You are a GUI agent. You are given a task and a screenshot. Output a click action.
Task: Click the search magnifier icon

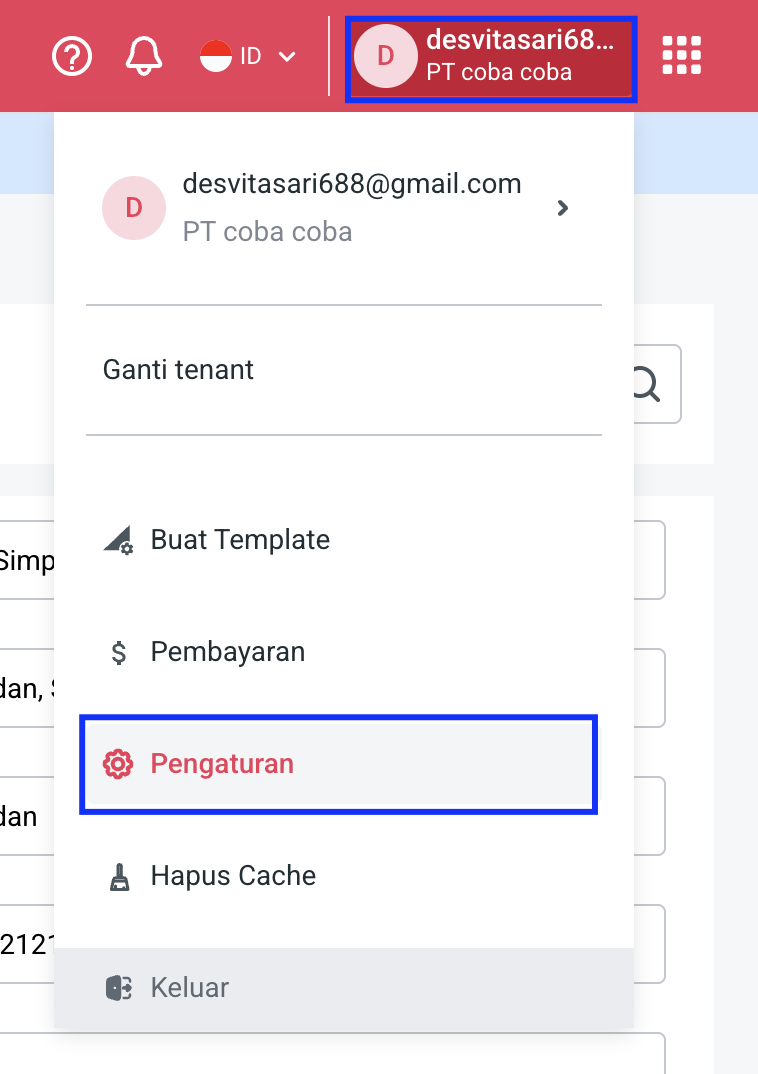647,384
